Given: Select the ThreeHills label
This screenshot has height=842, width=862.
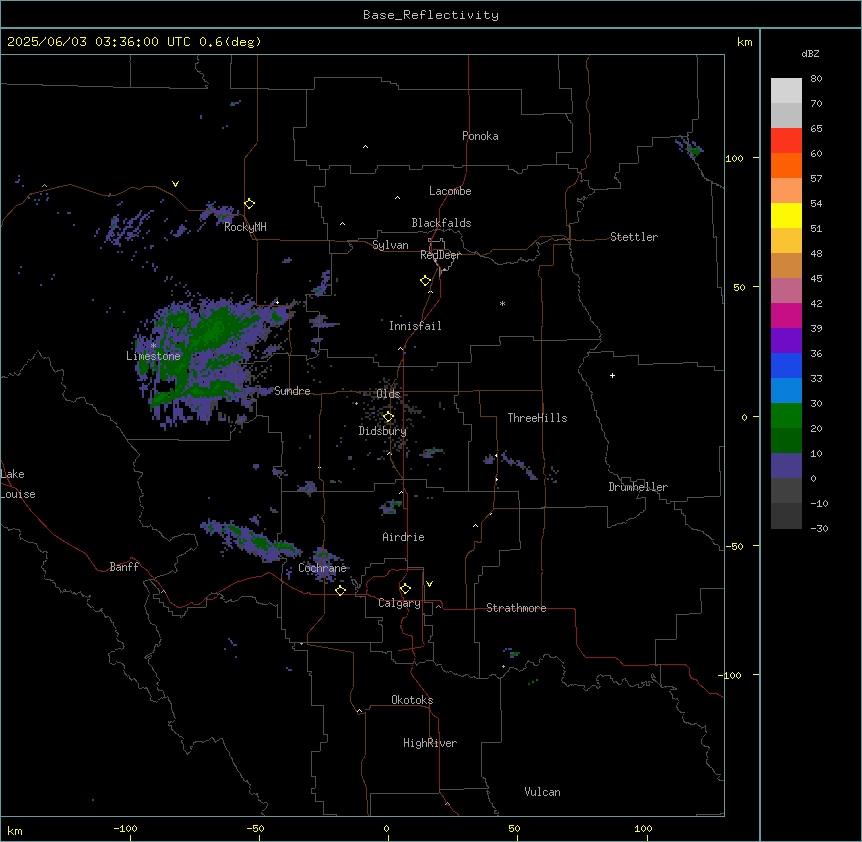Looking at the screenshot, I should click(537, 418).
